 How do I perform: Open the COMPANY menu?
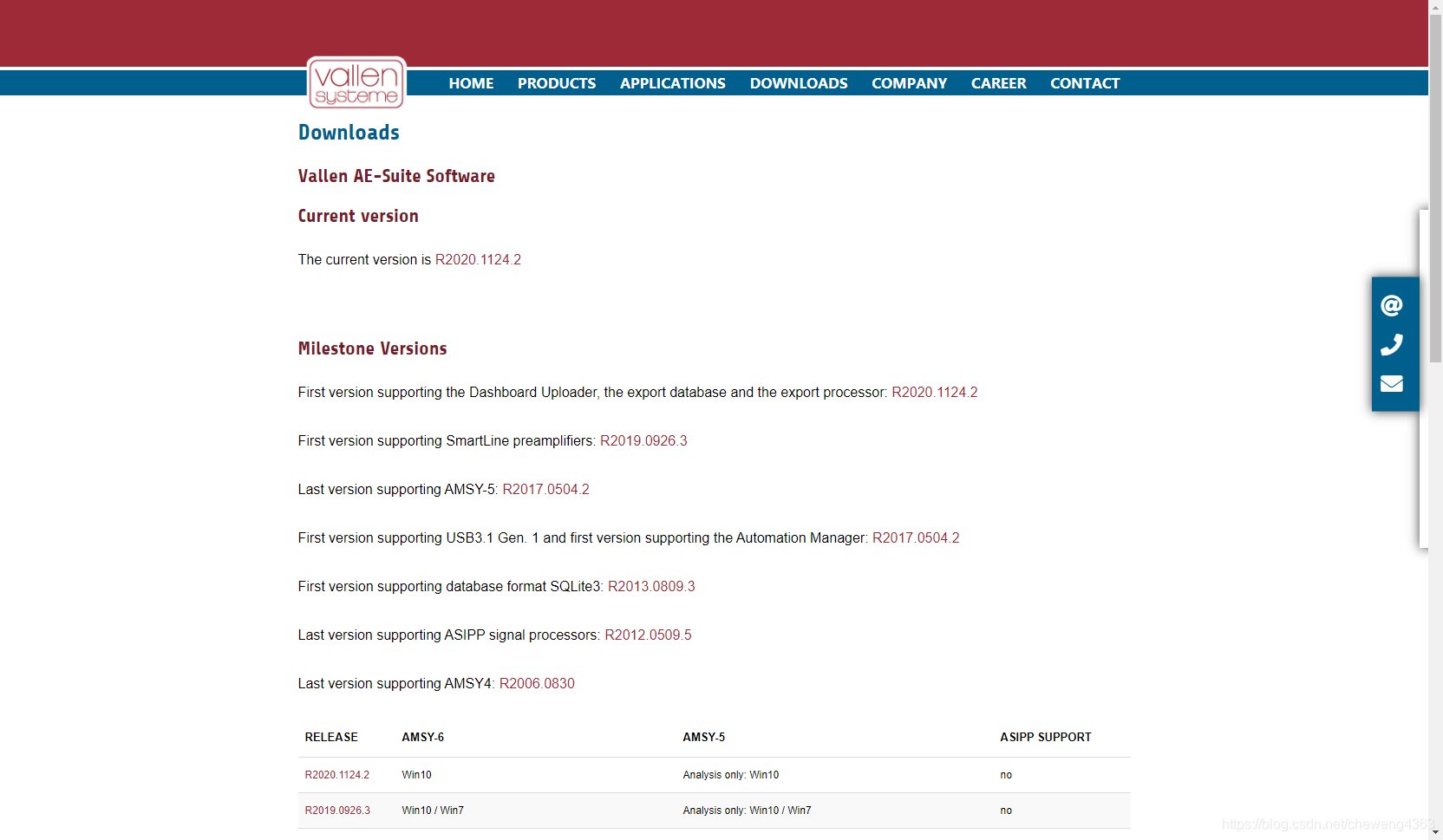[x=910, y=83]
